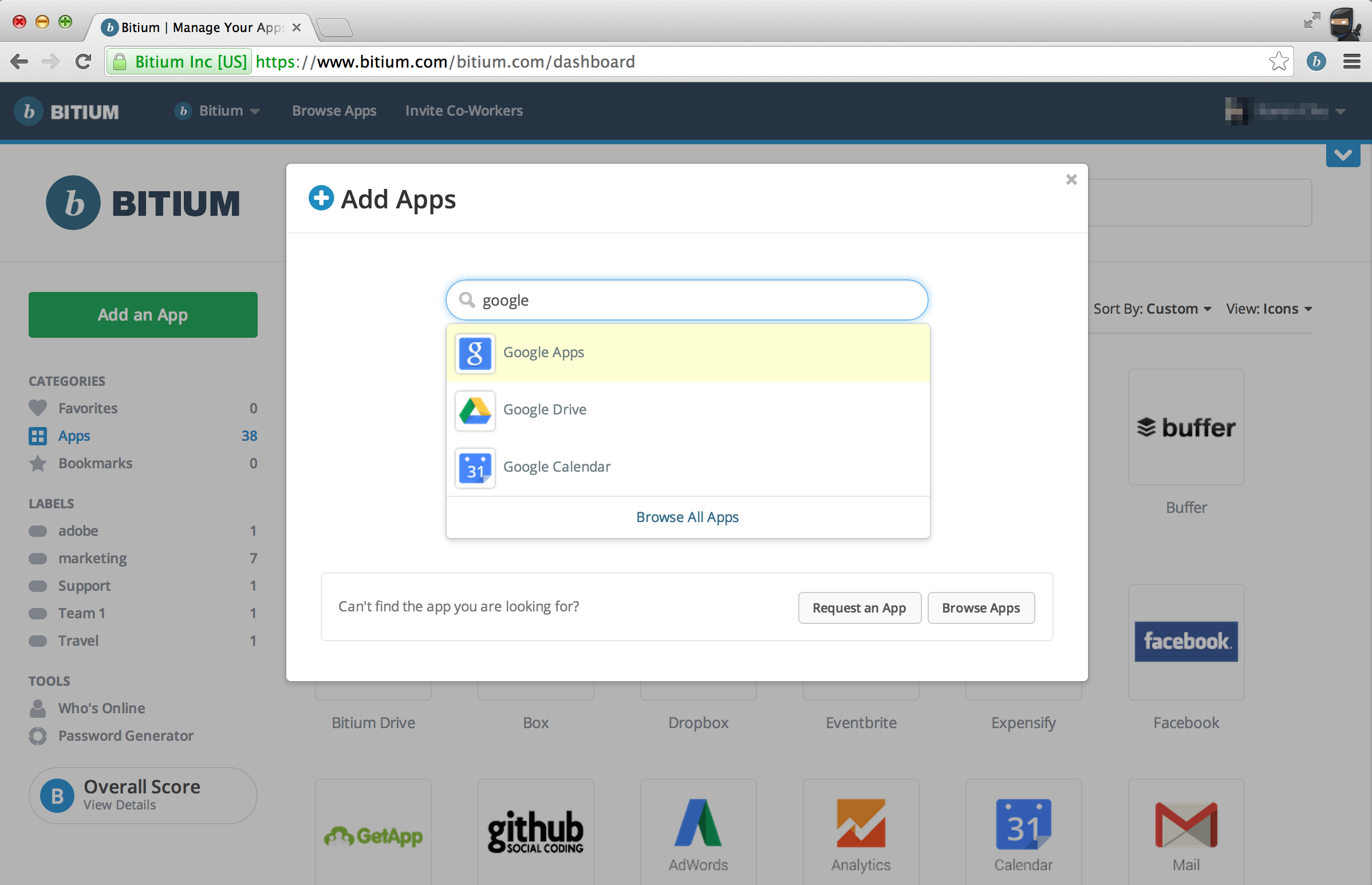This screenshot has height=885, width=1372.
Task: Open Invite Co-Workers in navigation bar
Action: [464, 111]
